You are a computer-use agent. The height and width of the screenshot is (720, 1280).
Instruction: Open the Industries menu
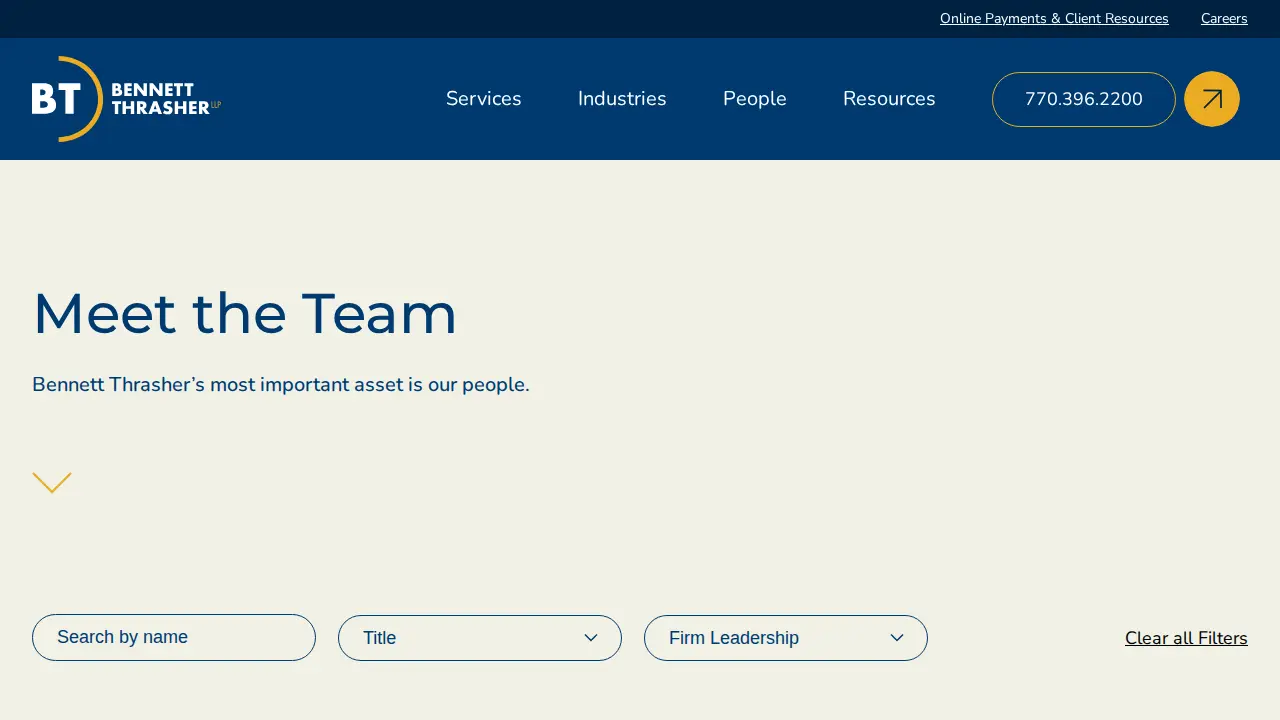coord(622,99)
